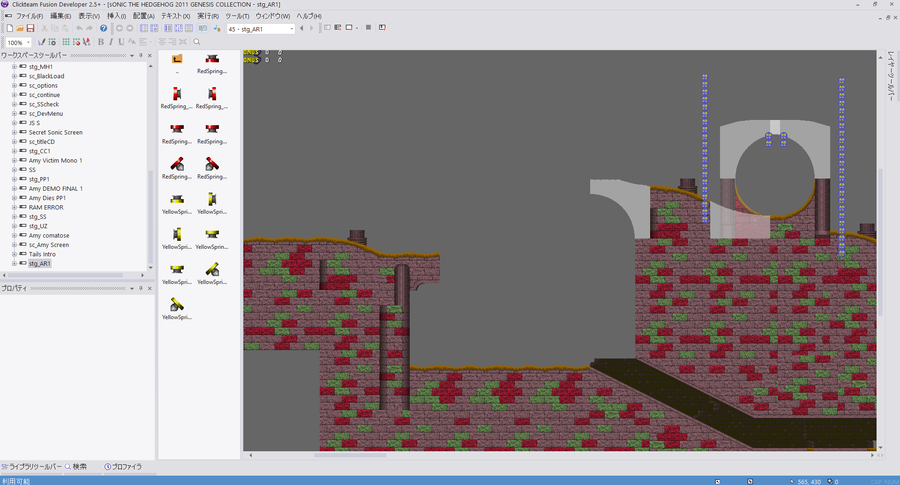This screenshot has width=900, height=485.
Task: Expand the Secret Sonic Screen node
Action: coord(14,132)
